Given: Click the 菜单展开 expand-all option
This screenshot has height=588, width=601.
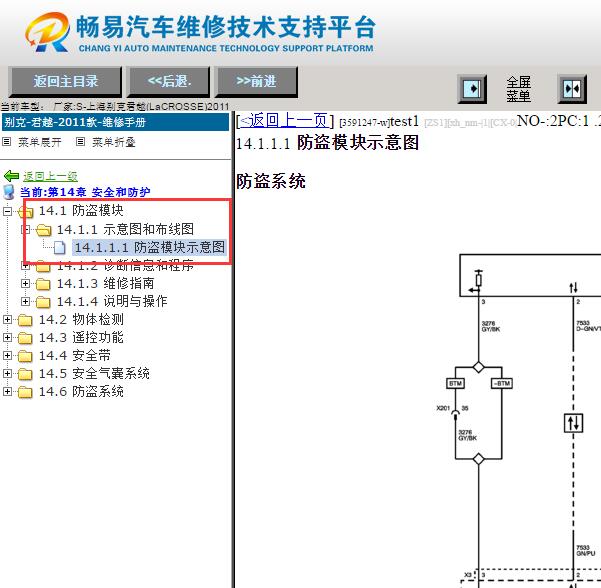Looking at the screenshot, I should pos(40,142).
